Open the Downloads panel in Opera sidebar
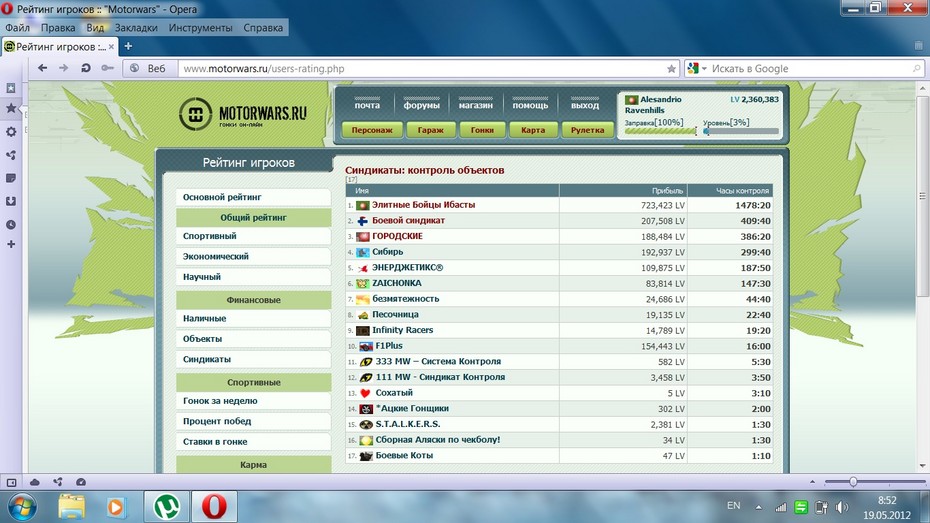This screenshot has width=930, height=523. pyautogui.click(x=11, y=202)
